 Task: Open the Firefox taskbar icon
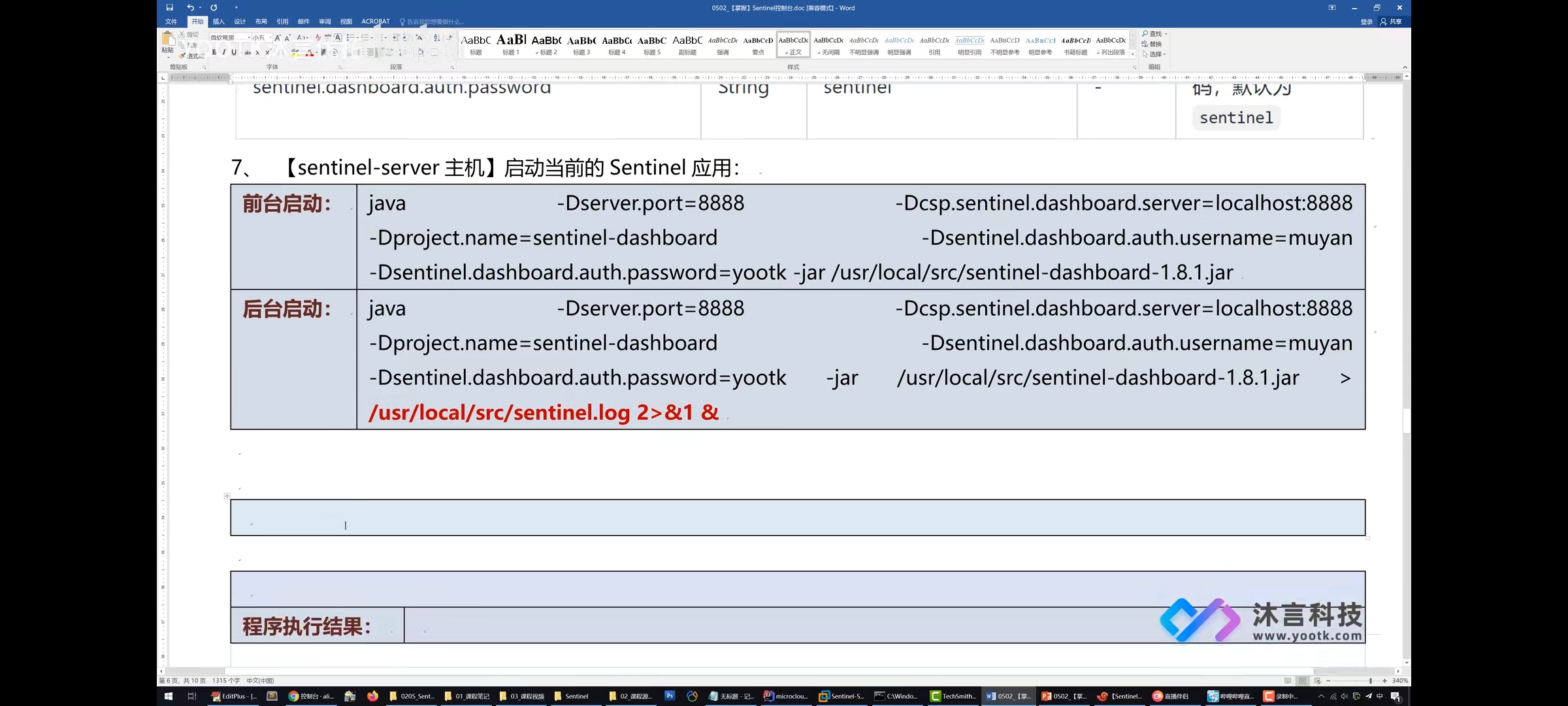click(x=372, y=696)
